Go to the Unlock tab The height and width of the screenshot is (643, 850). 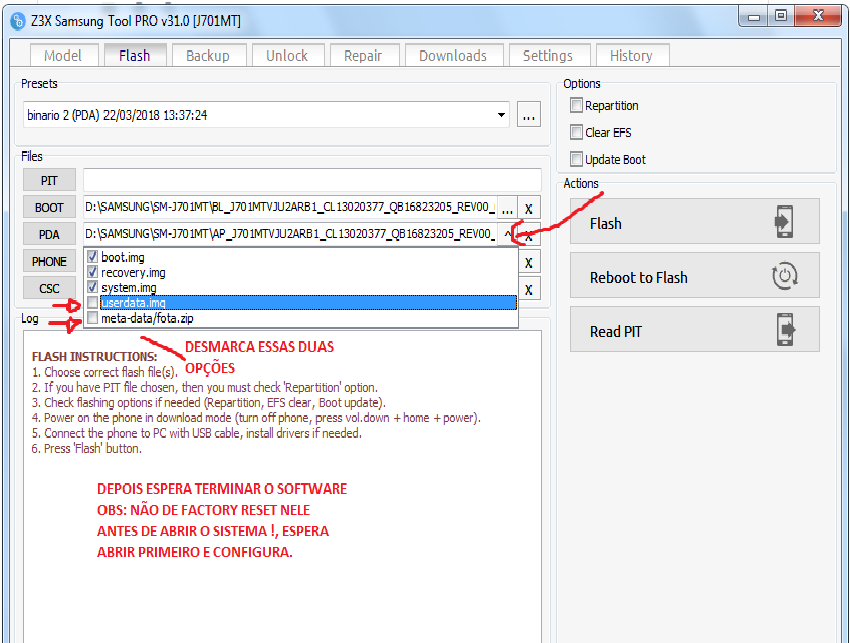point(287,56)
